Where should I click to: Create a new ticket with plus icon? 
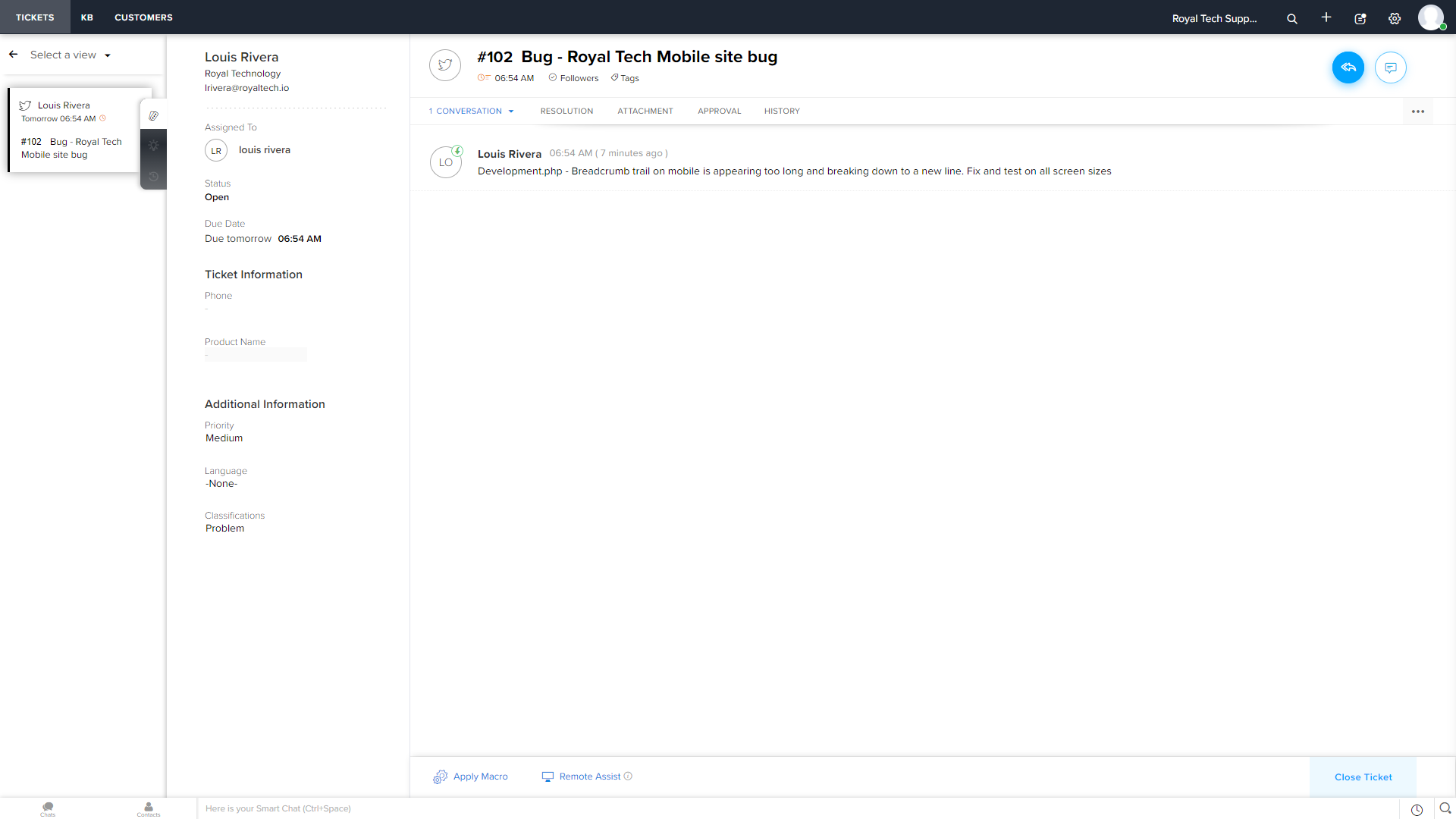pos(1326,17)
